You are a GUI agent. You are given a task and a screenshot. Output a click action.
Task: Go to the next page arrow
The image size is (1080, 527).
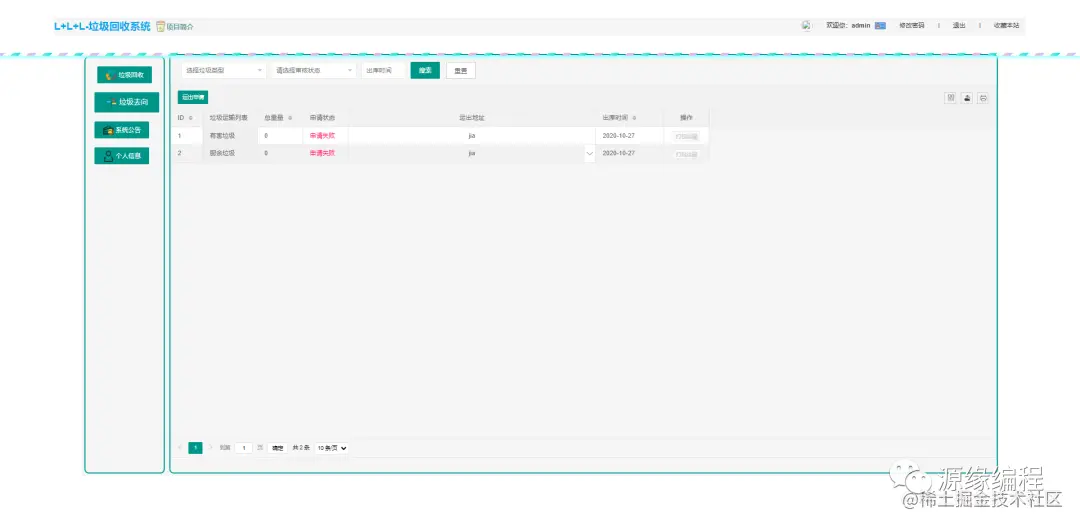(210, 448)
